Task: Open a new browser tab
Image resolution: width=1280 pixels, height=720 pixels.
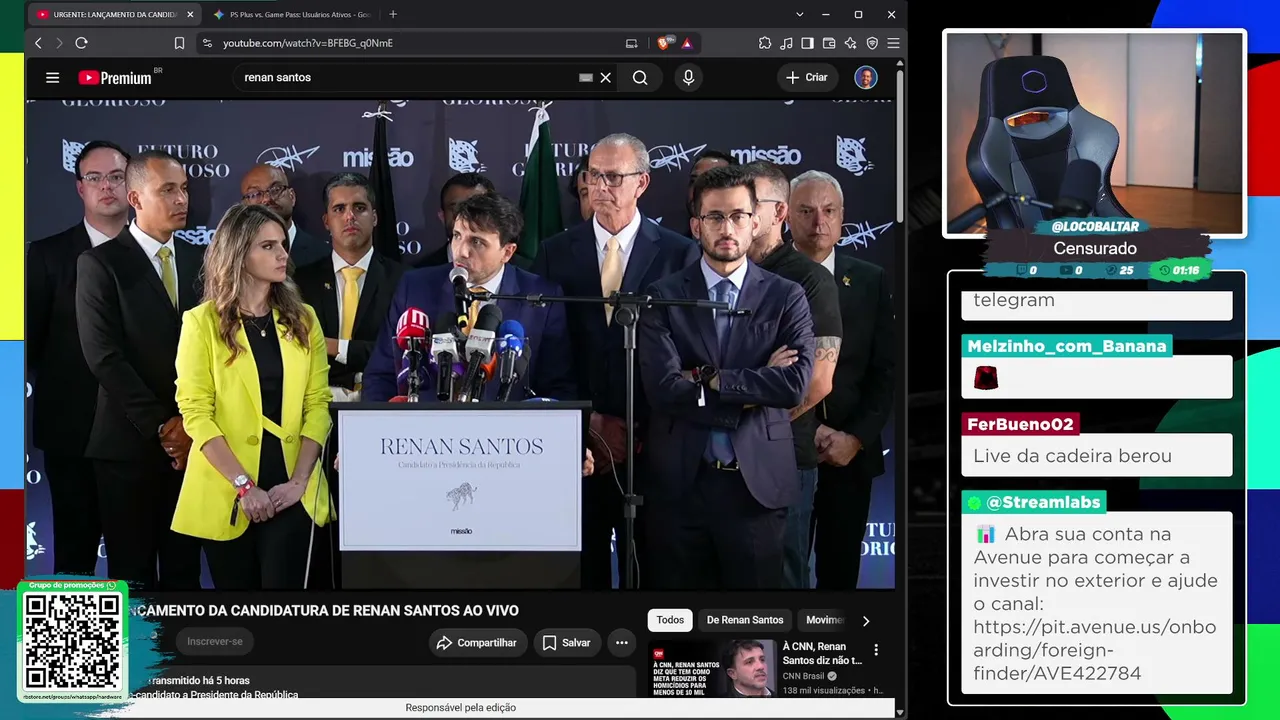Action: [x=393, y=14]
